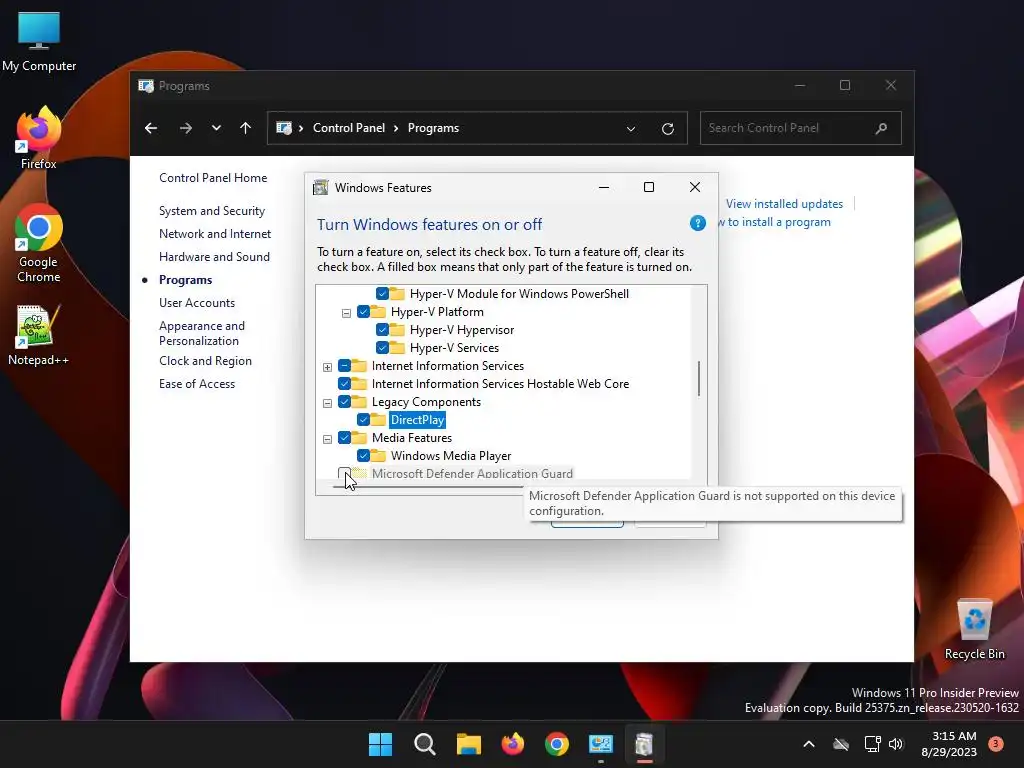This screenshot has width=1024, height=768.
Task: Uncheck Windows Media Player checkbox
Action: tap(364, 456)
